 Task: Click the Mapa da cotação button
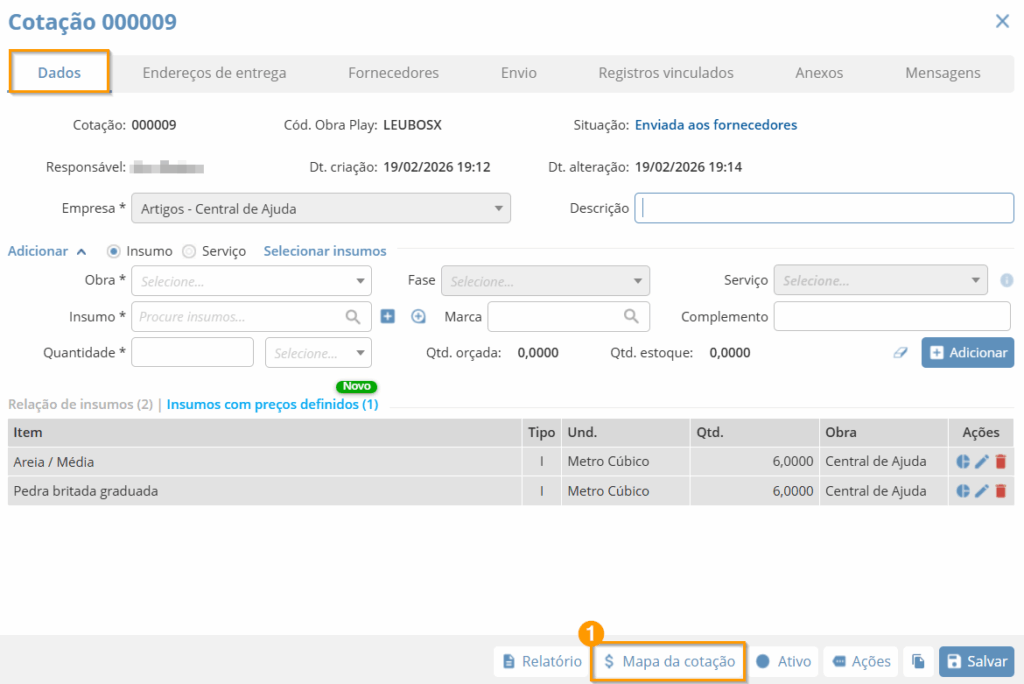coord(668,662)
